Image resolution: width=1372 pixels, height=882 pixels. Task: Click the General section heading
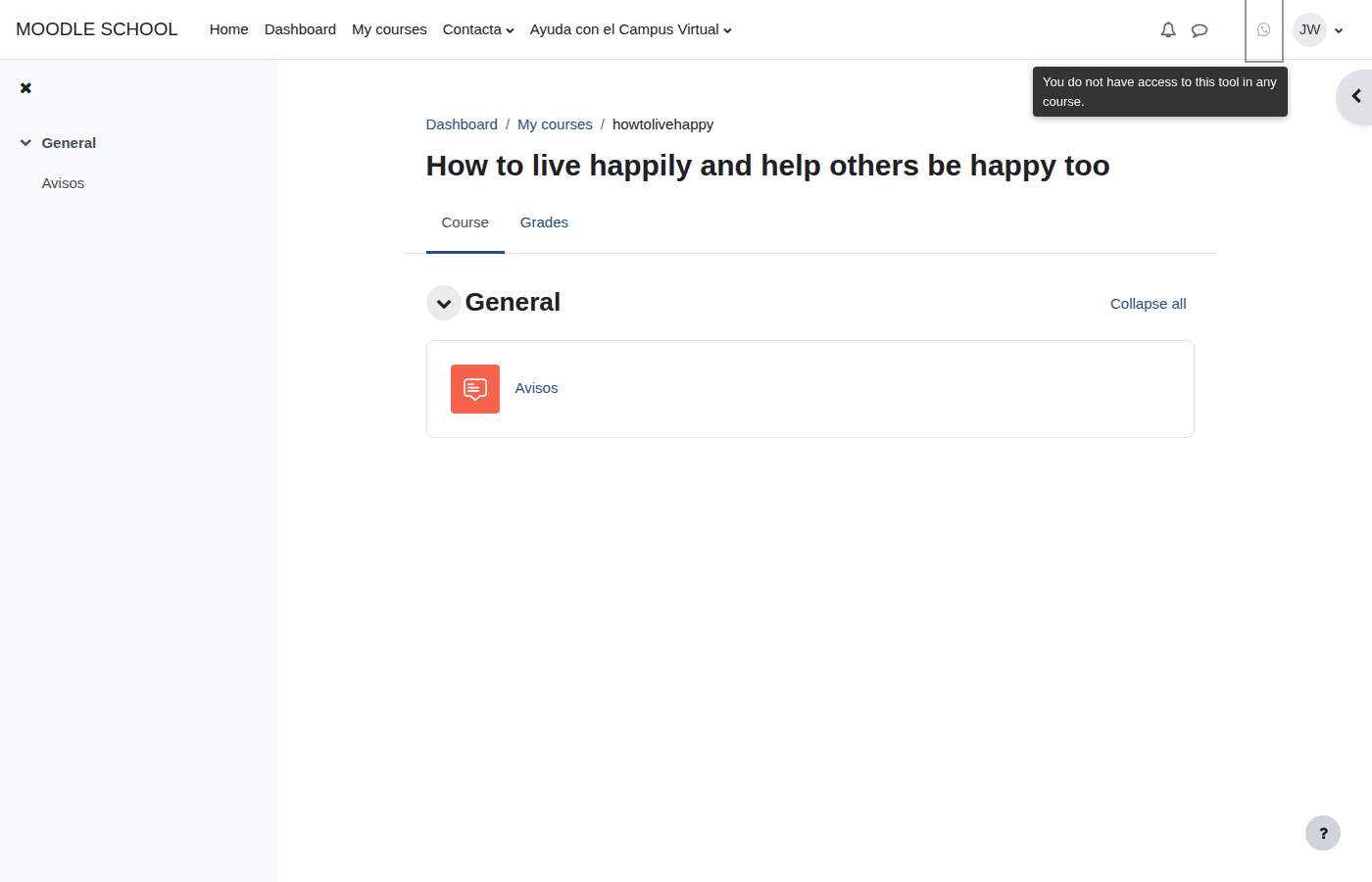click(513, 302)
